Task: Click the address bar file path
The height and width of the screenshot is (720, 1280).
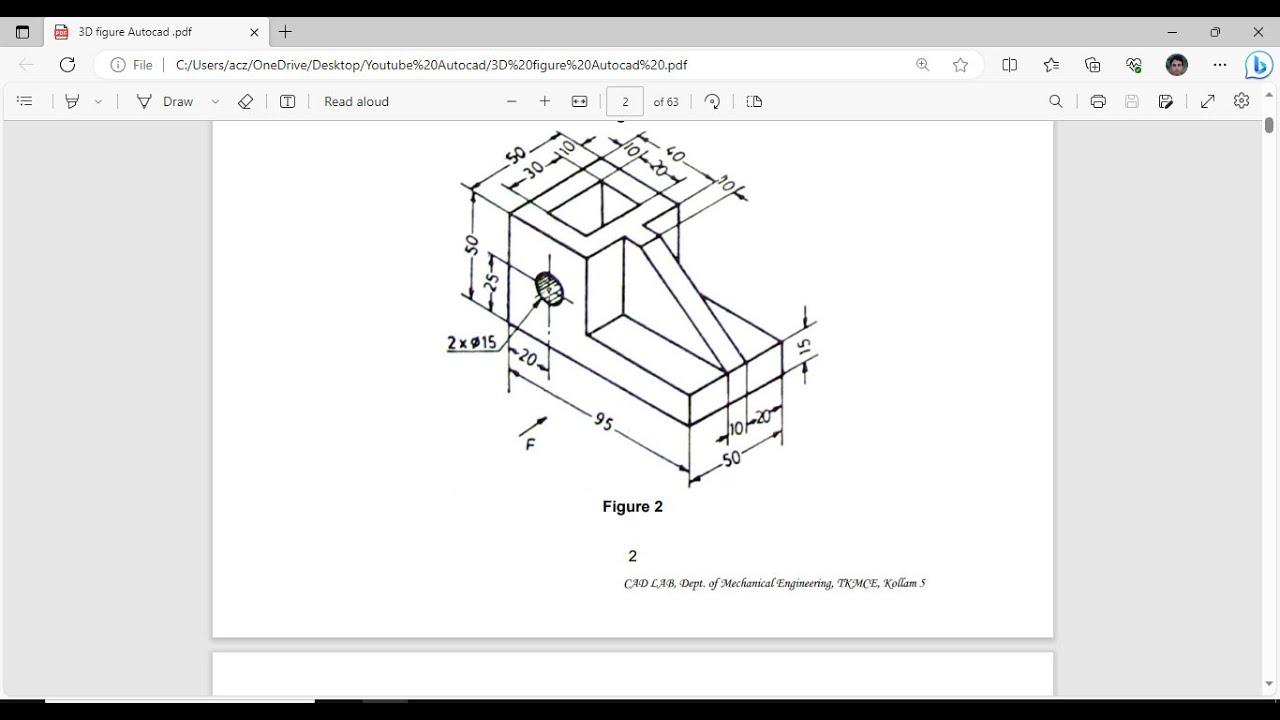Action: 431,65
